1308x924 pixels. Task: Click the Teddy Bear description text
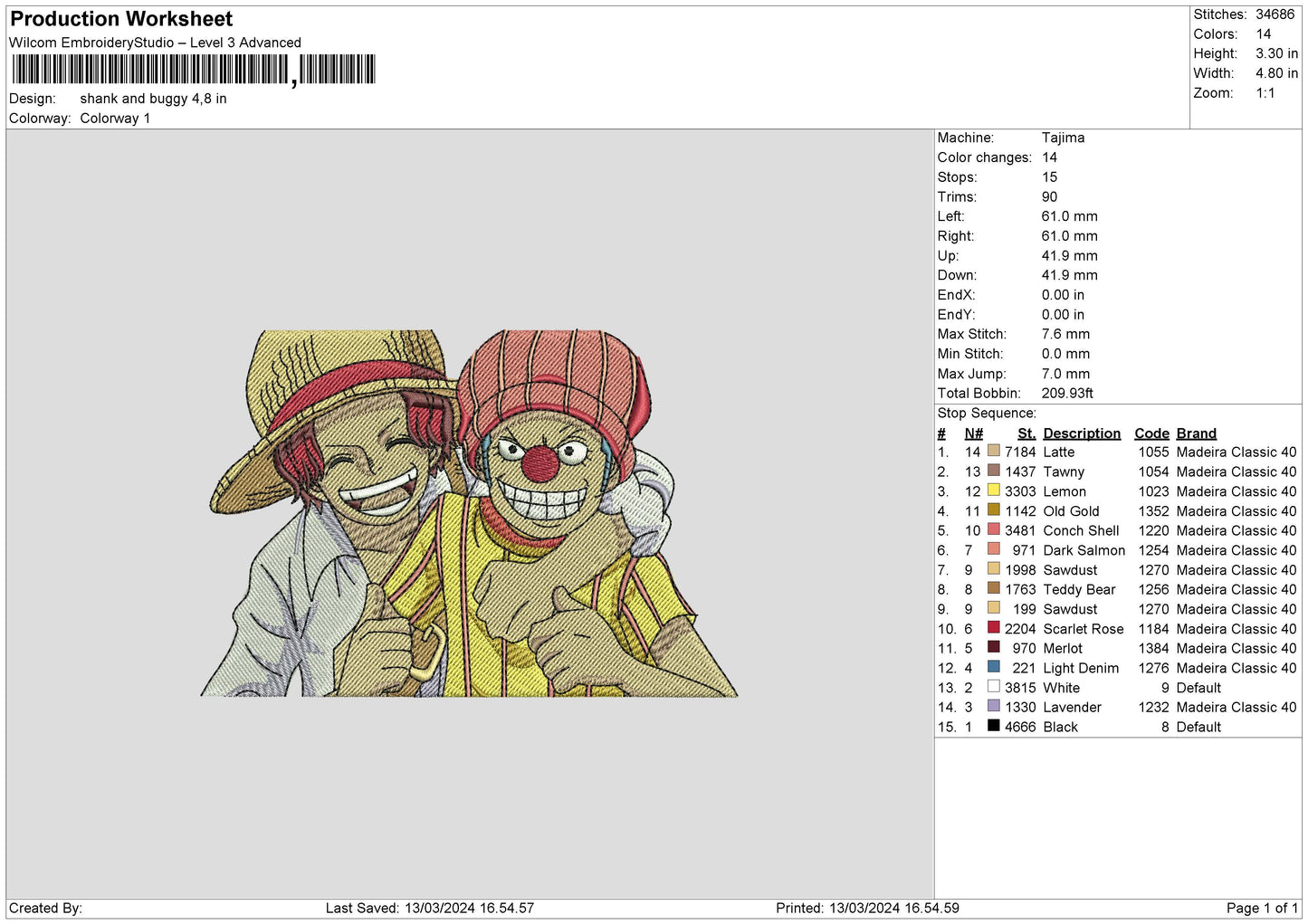coord(1079,589)
